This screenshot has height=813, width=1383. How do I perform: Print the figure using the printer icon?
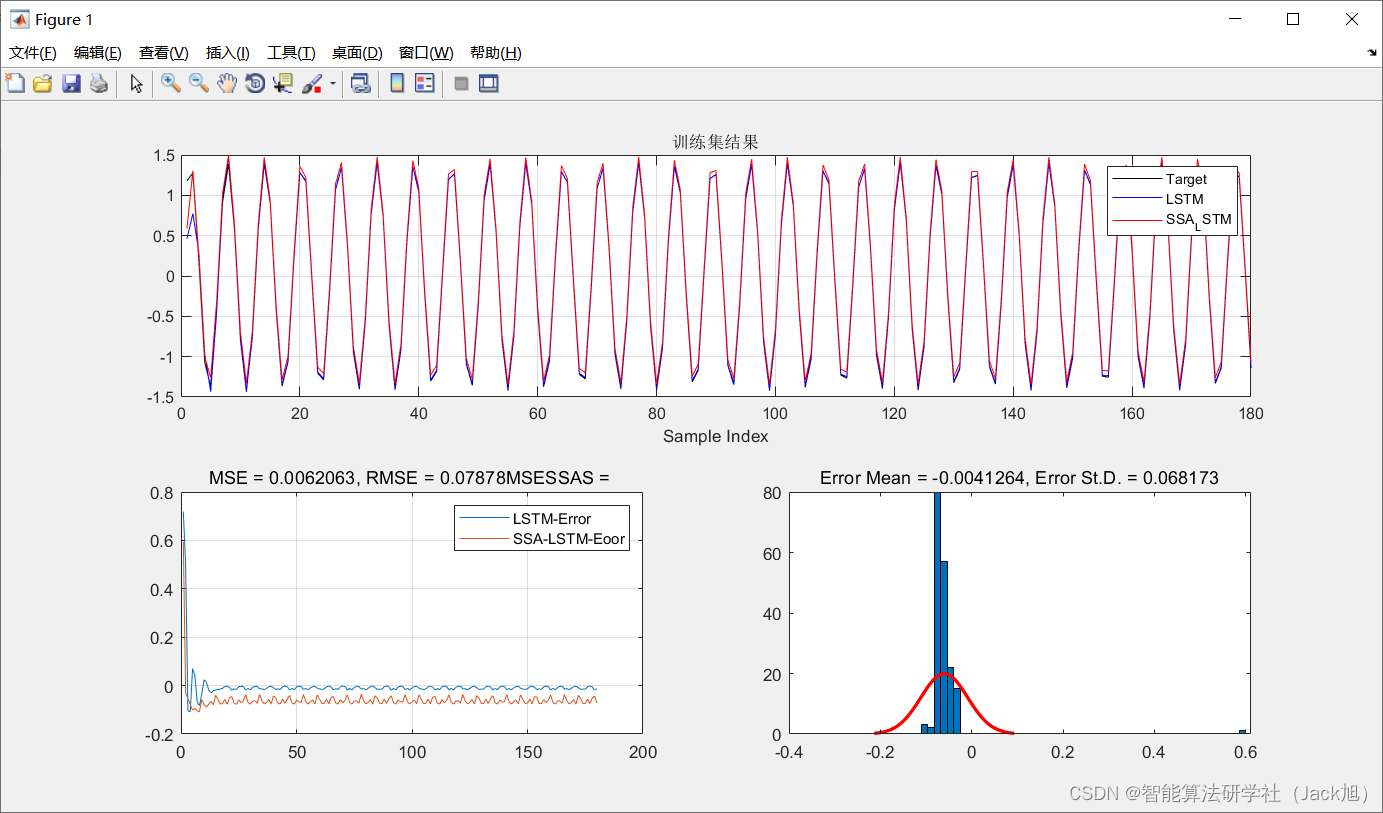click(x=98, y=84)
